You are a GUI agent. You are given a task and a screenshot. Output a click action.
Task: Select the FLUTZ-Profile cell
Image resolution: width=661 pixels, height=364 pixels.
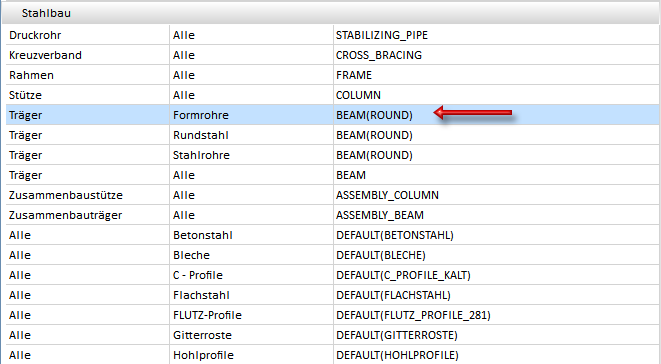[251, 315]
